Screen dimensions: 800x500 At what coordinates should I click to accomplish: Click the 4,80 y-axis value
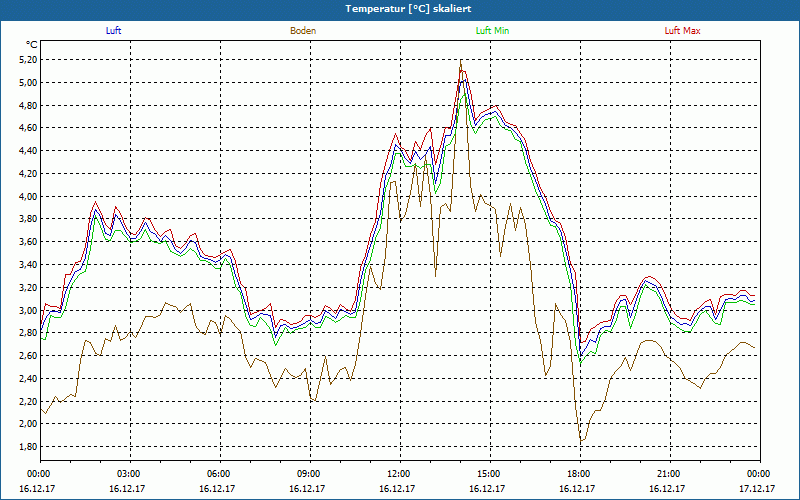[29, 106]
